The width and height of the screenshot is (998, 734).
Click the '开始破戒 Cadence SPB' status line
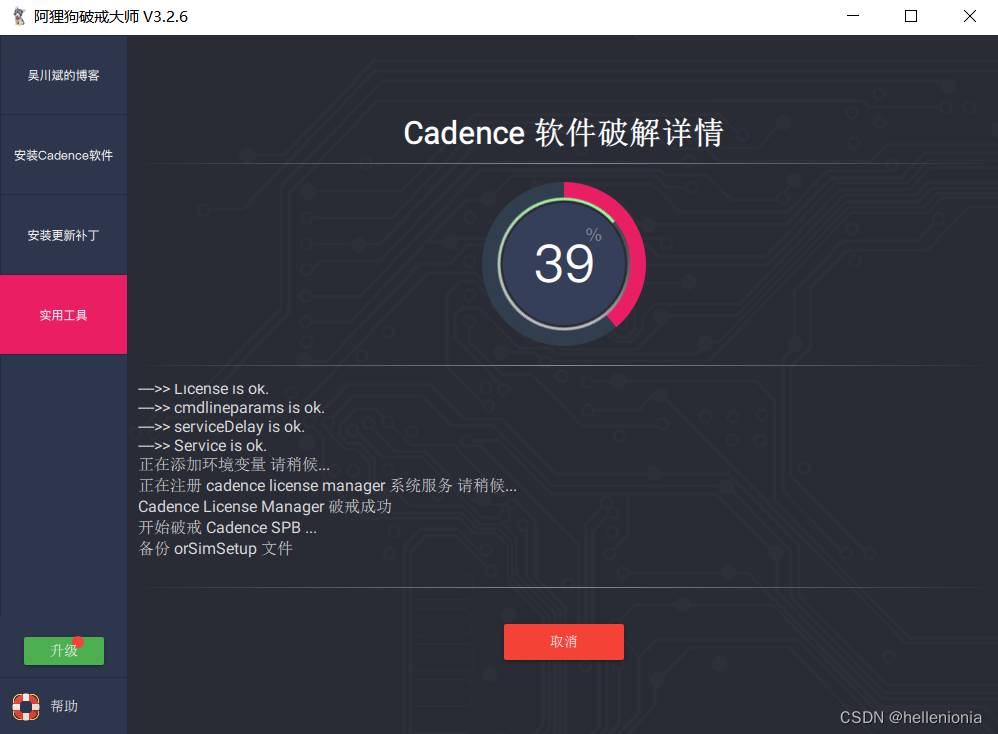click(x=227, y=527)
